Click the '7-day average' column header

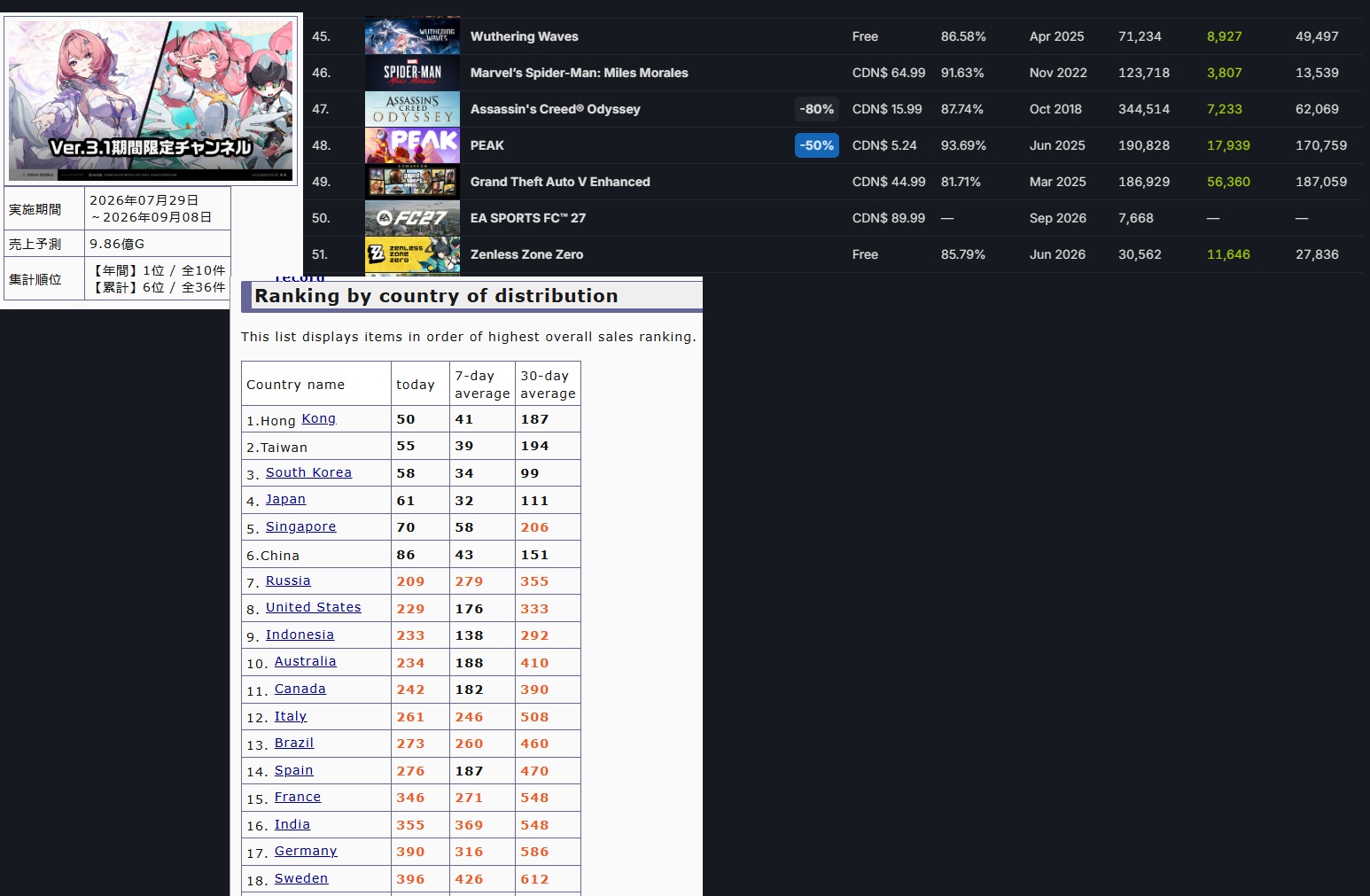(482, 384)
